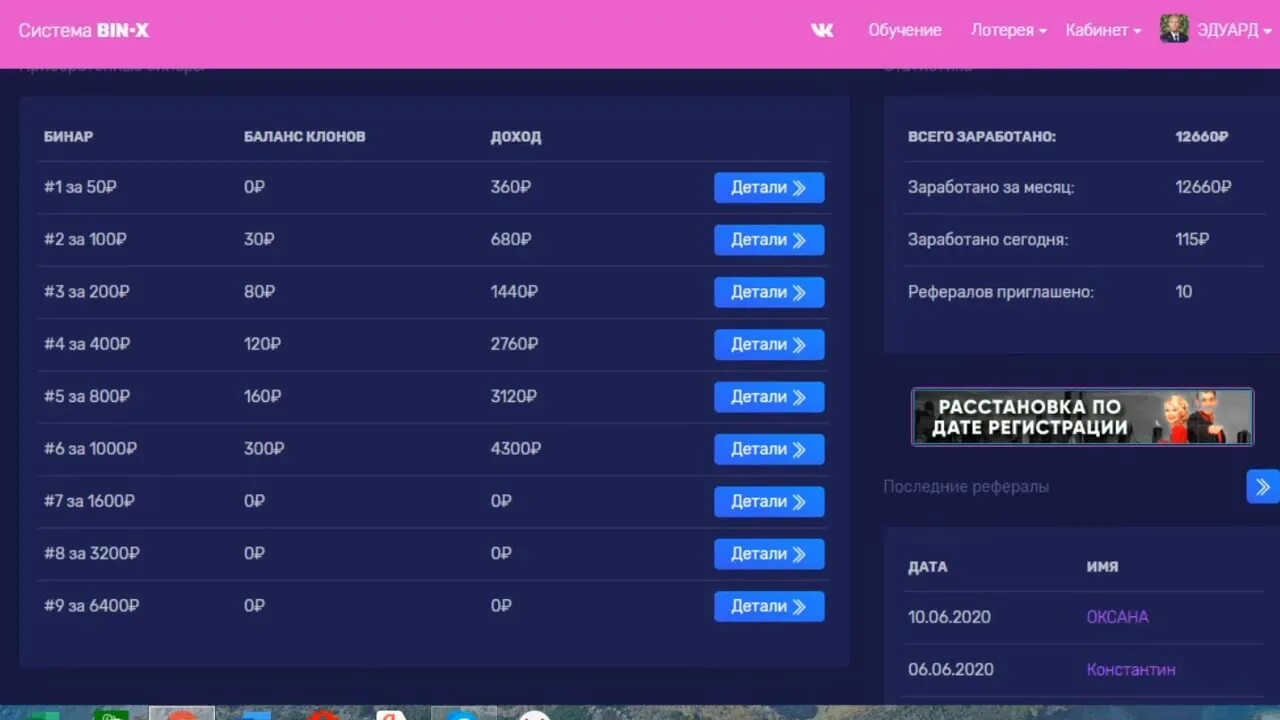Click the Система BIN·X logo link
This screenshot has height=720, width=1280.
coord(84,30)
